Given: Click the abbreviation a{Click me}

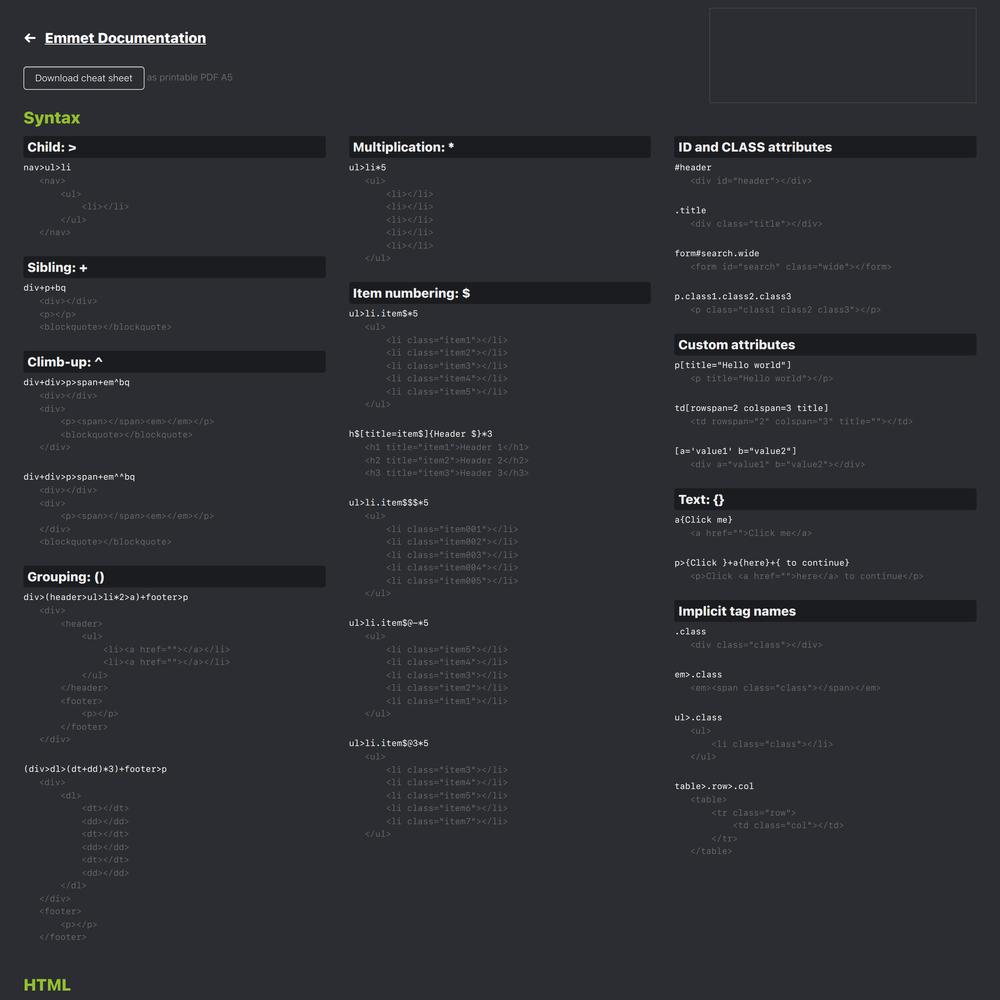Looking at the screenshot, I should coord(703,520).
